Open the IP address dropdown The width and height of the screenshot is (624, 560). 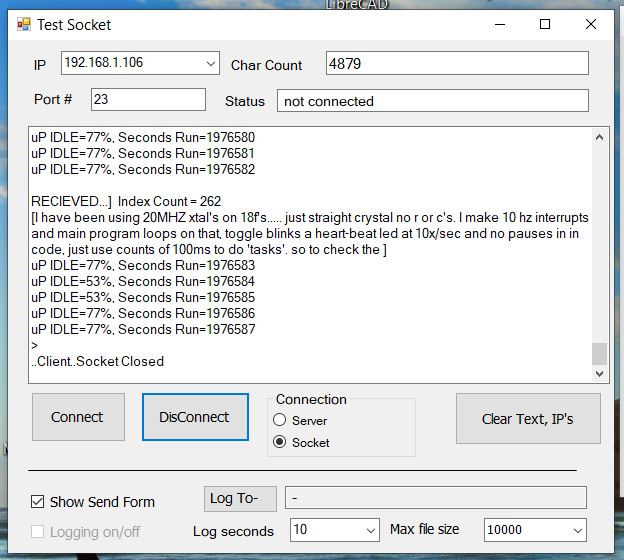click(210, 63)
